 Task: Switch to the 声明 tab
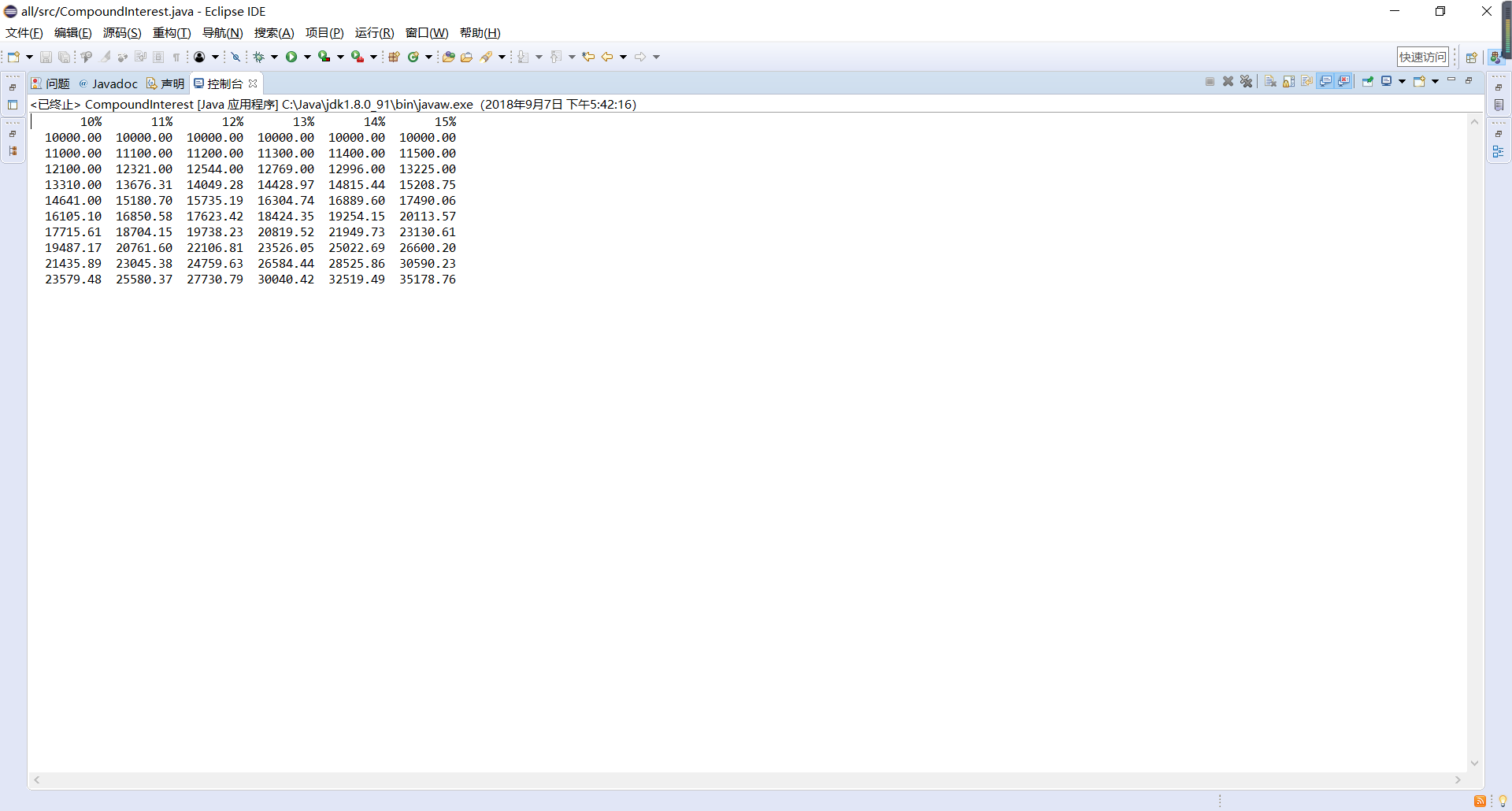(165, 83)
